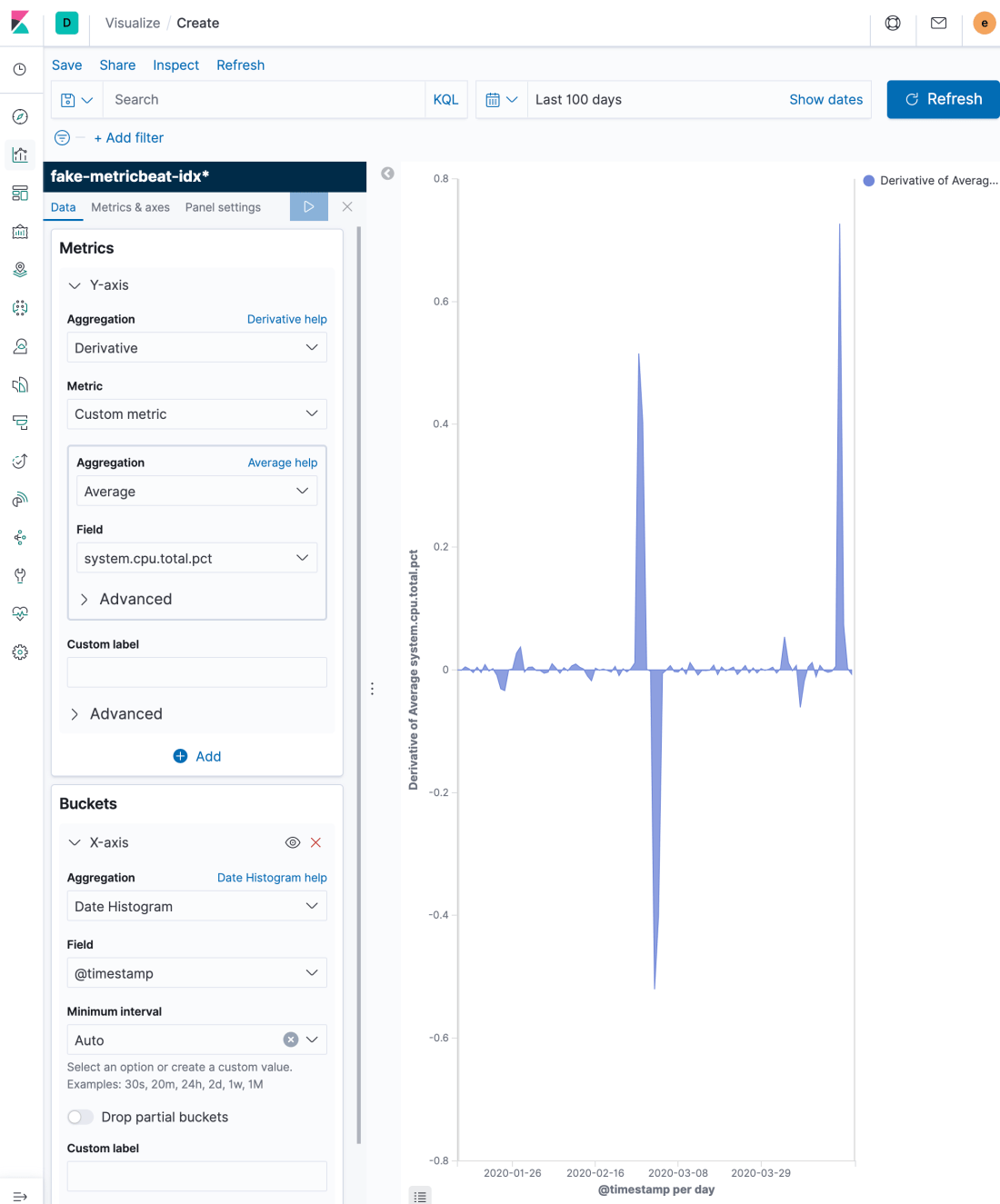Switch query language via KQL button

tap(445, 100)
